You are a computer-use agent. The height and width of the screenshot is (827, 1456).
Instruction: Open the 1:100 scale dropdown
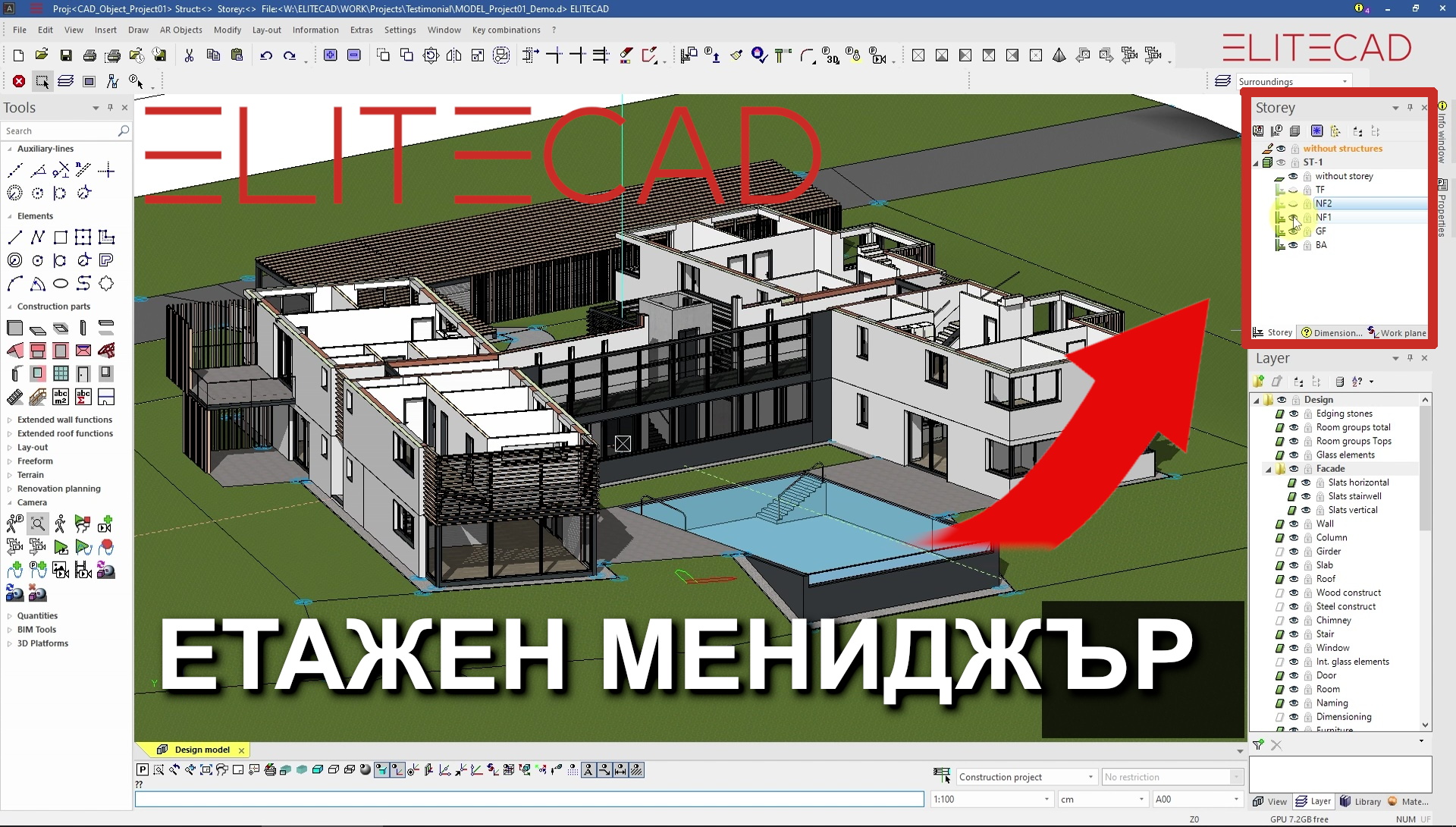click(x=1046, y=799)
